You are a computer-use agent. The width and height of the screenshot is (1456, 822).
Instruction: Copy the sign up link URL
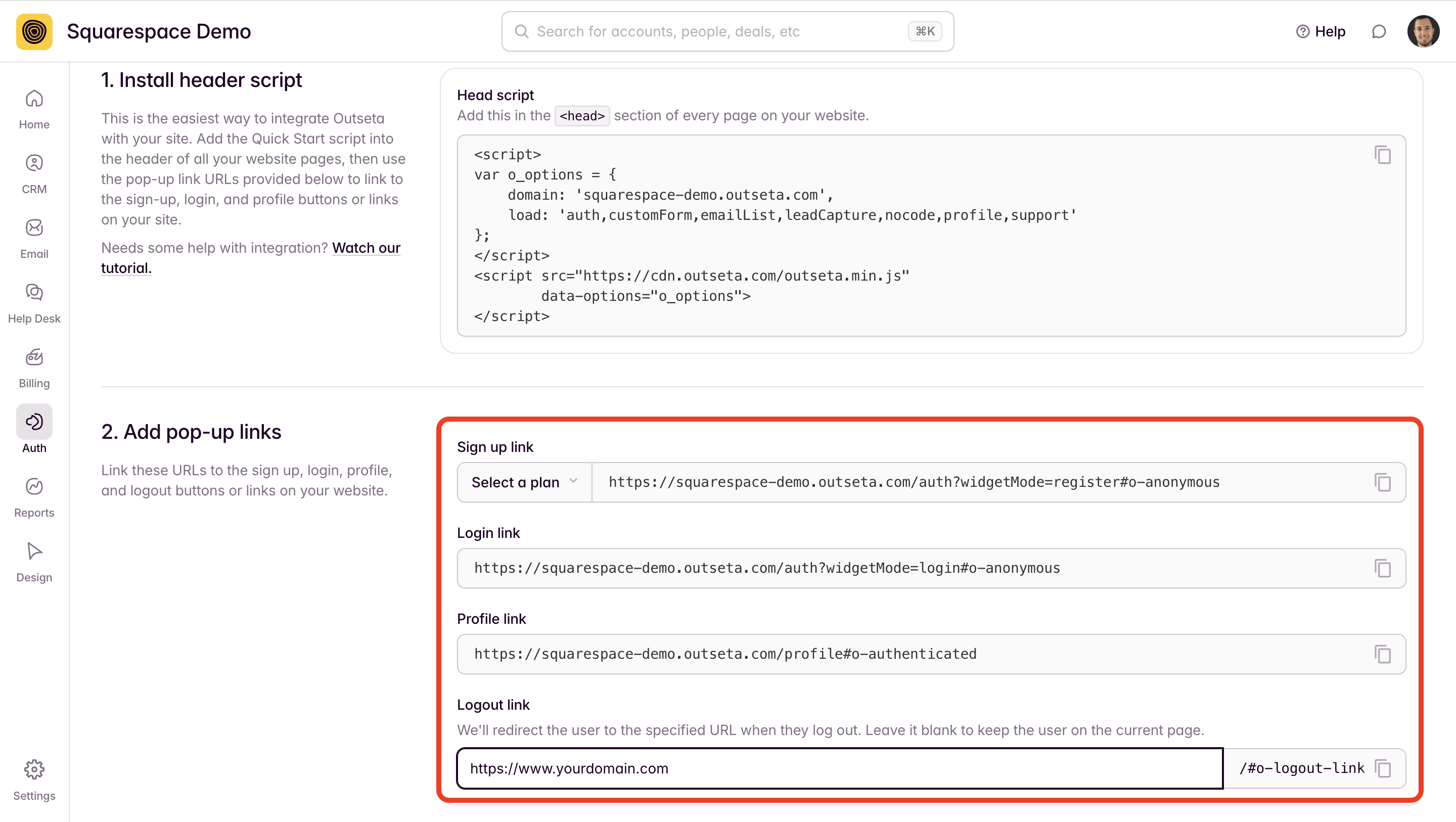click(x=1383, y=482)
